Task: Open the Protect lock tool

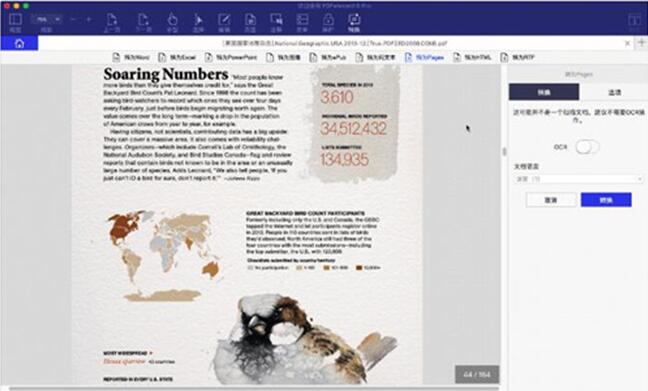Action: 328,22
